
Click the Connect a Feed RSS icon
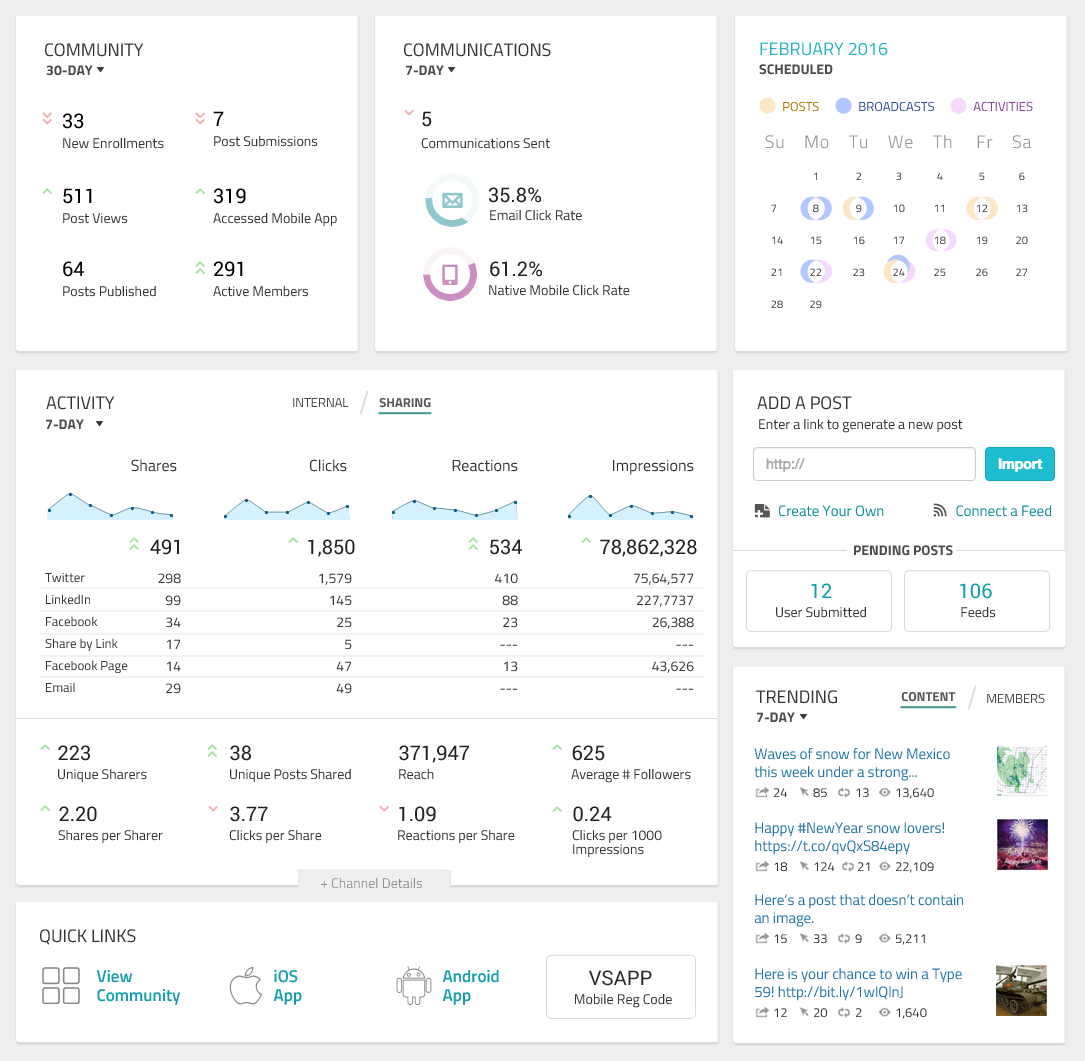pos(939,511)
